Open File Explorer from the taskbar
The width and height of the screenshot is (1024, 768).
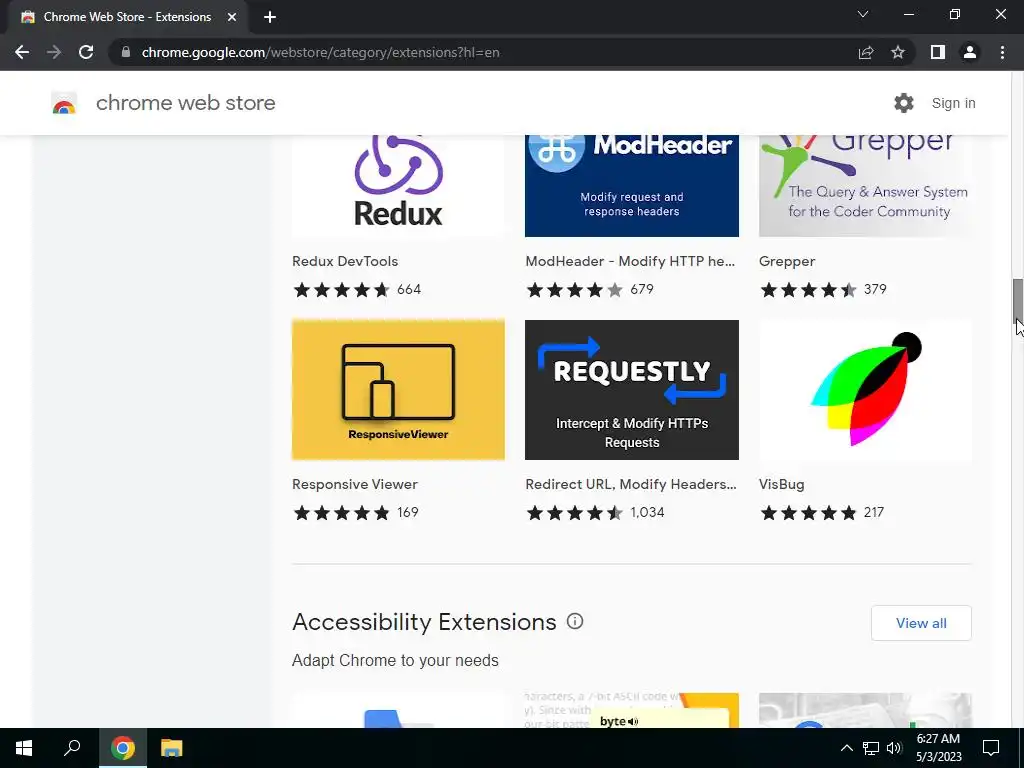(172, 748)
